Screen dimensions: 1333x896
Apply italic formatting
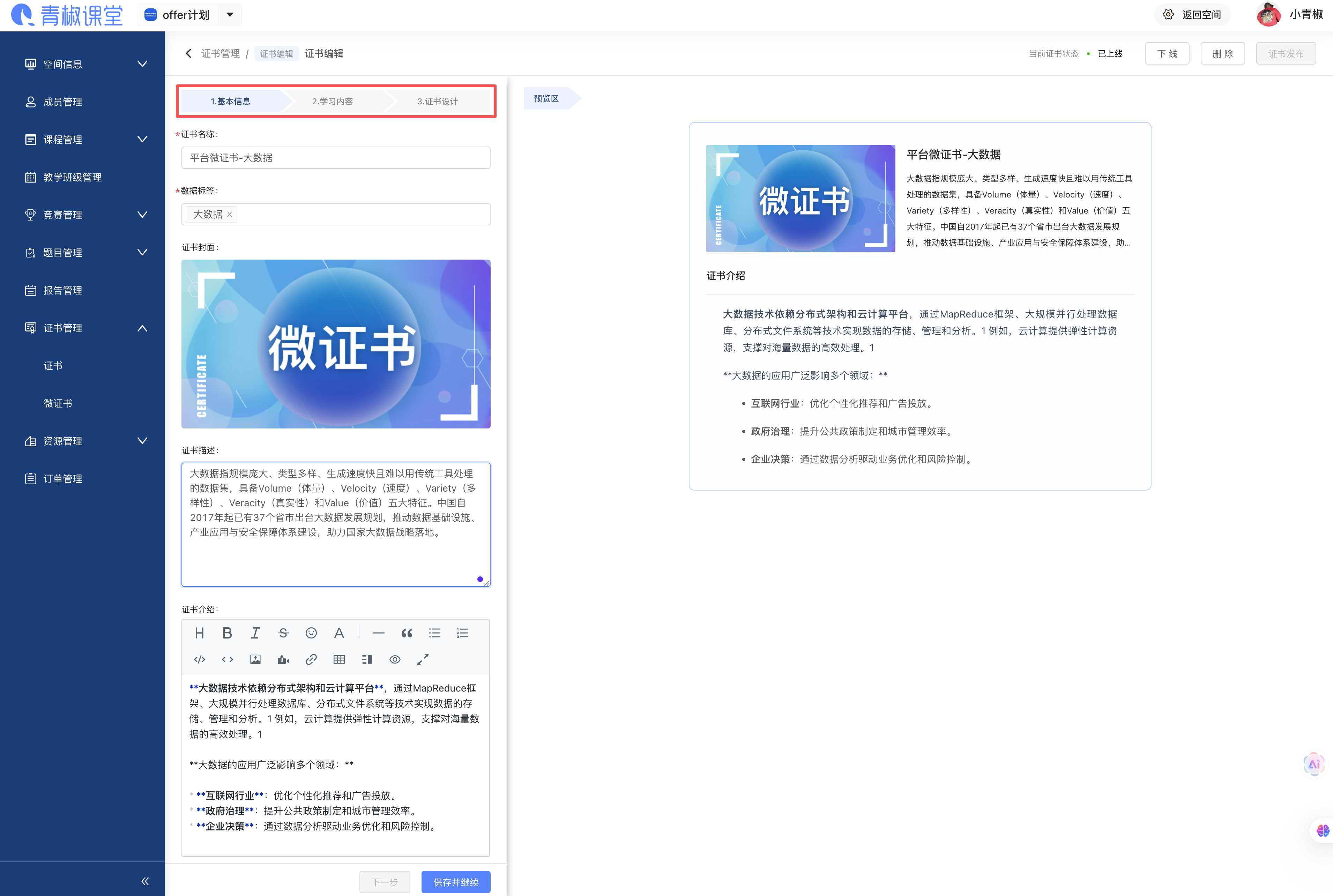255,633
